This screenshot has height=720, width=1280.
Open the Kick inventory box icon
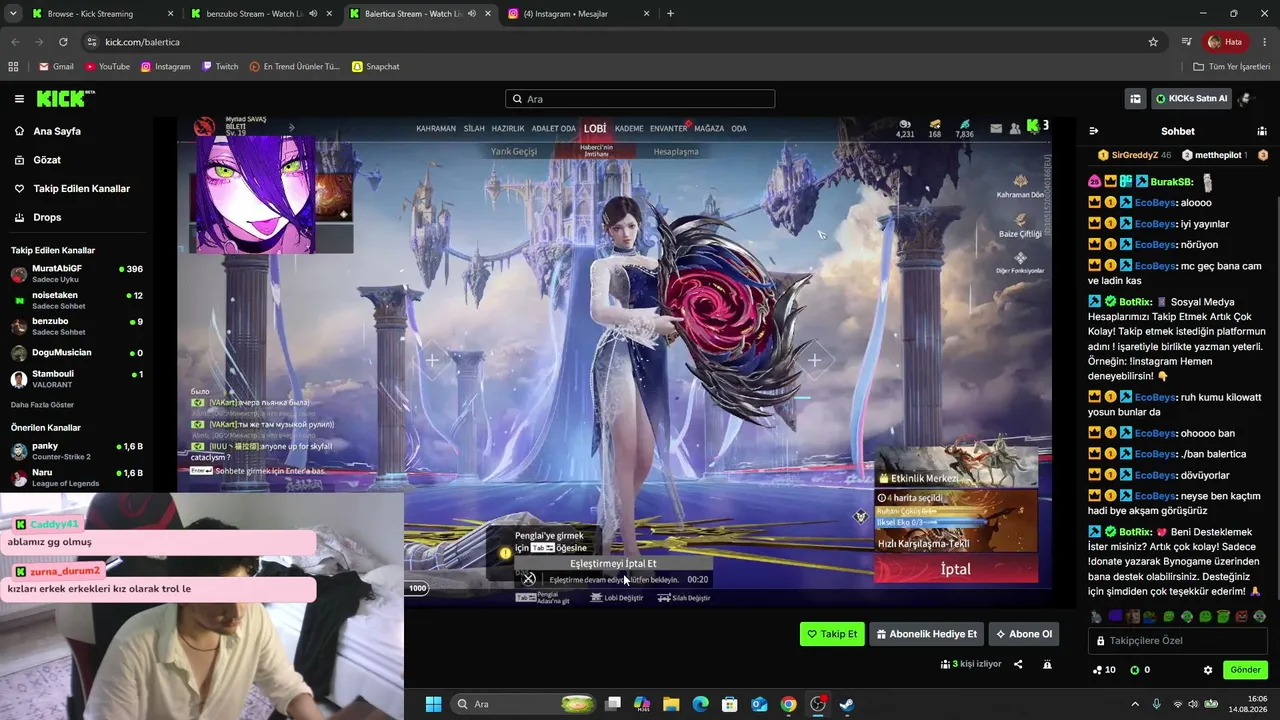click(x=1135, y=99)
